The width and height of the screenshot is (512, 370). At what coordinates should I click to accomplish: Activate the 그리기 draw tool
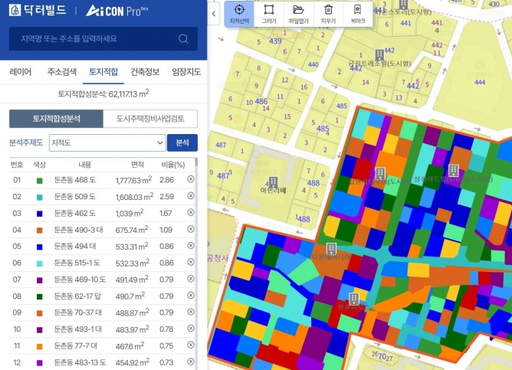coord(269,14)
